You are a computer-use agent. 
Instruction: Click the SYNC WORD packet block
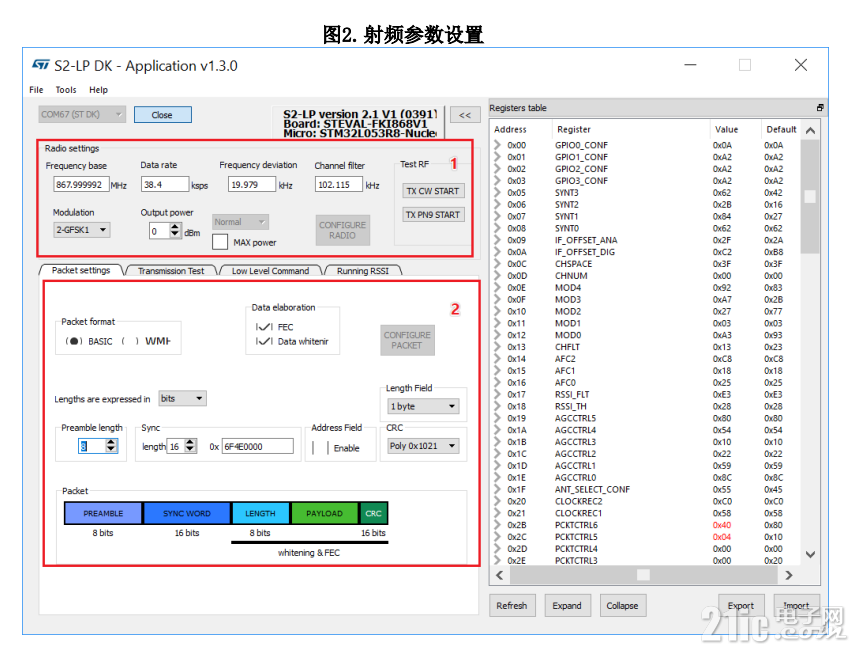[x=187, y=513]
